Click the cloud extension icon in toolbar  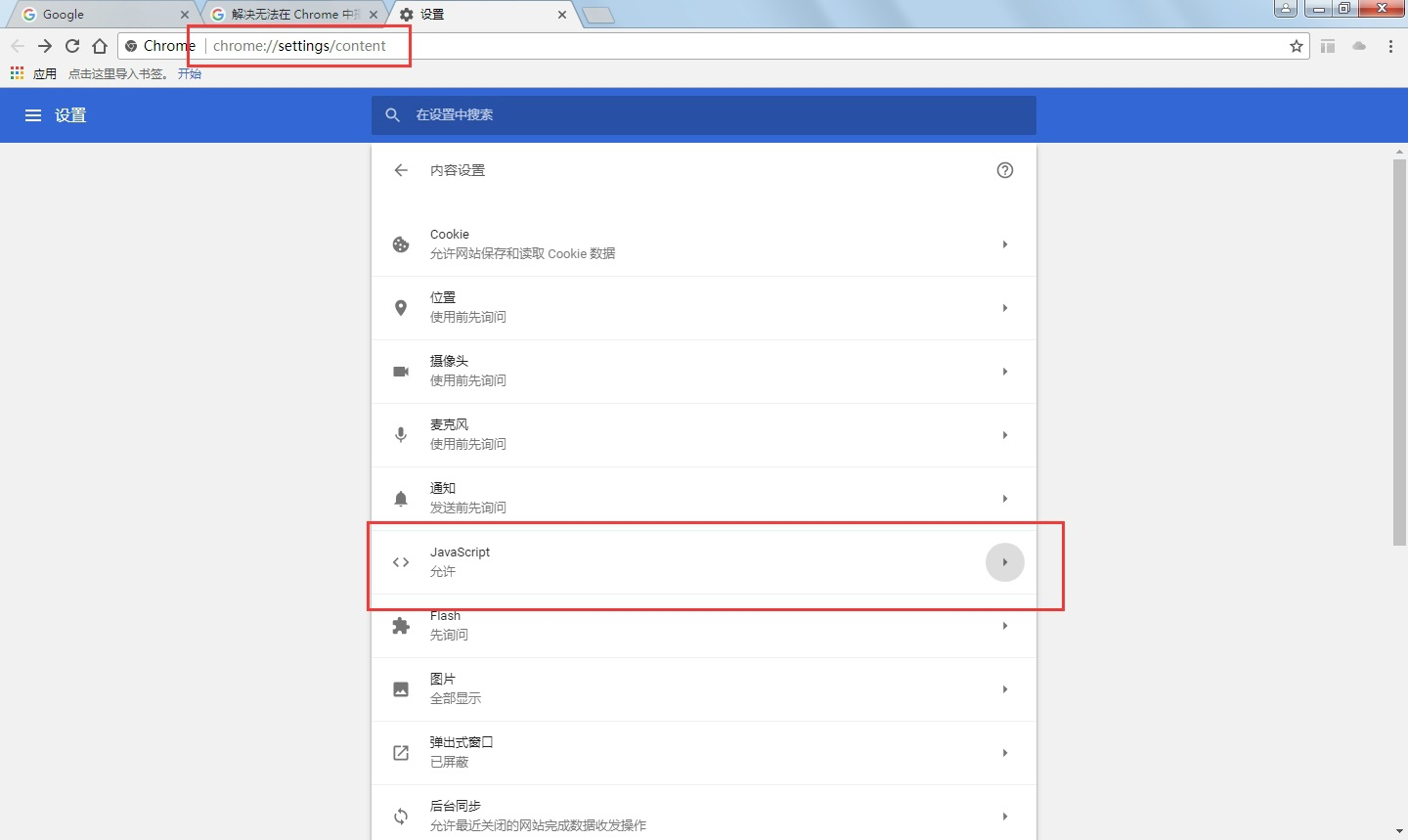1359,46
